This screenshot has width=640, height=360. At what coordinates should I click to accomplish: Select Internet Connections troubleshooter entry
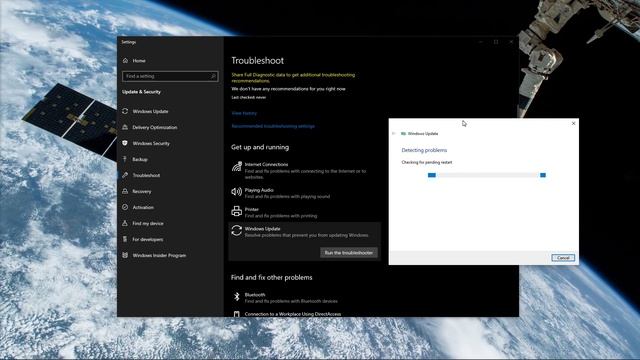(x=304, y=170)
